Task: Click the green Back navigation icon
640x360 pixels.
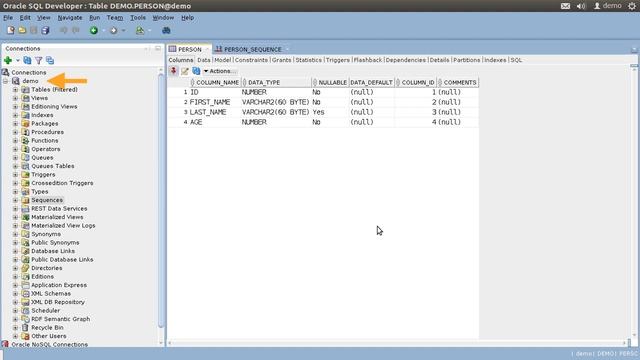Action: [94, 30]
